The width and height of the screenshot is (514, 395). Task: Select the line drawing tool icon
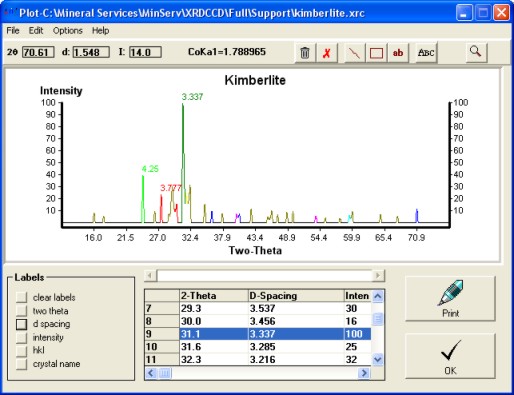354,53
